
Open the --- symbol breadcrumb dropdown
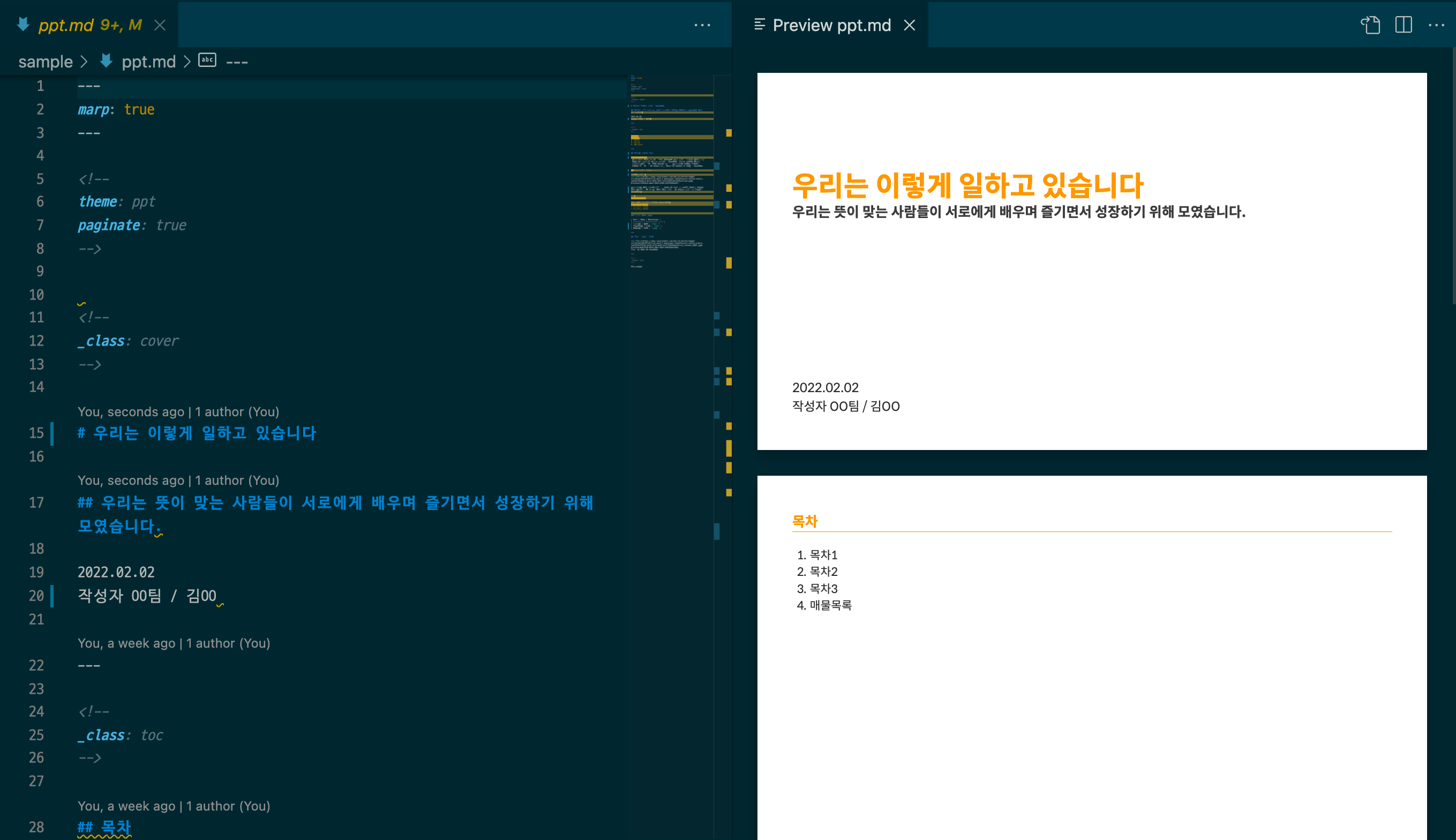[237, 61]
